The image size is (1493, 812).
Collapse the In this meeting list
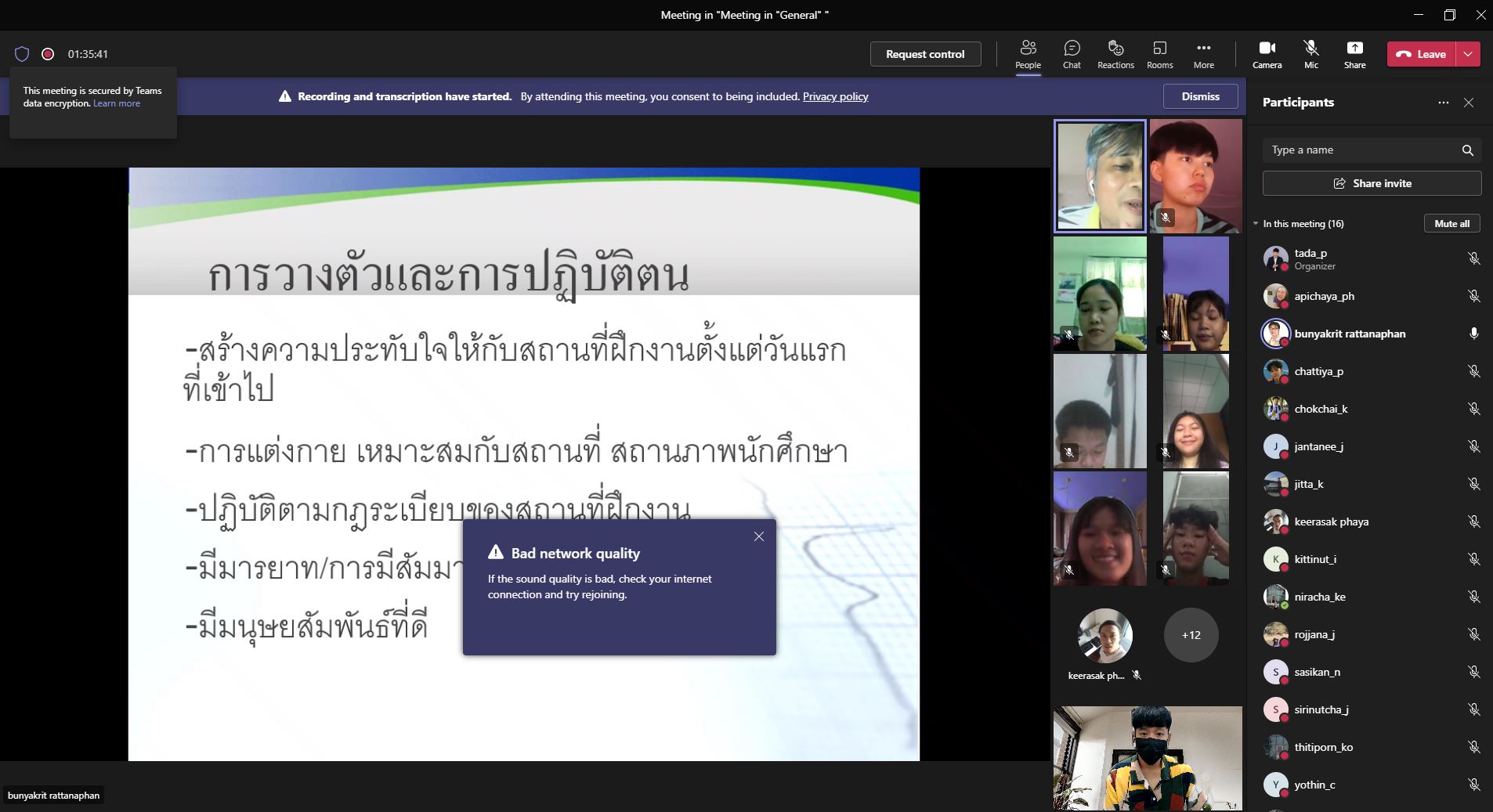[1256, 224]
